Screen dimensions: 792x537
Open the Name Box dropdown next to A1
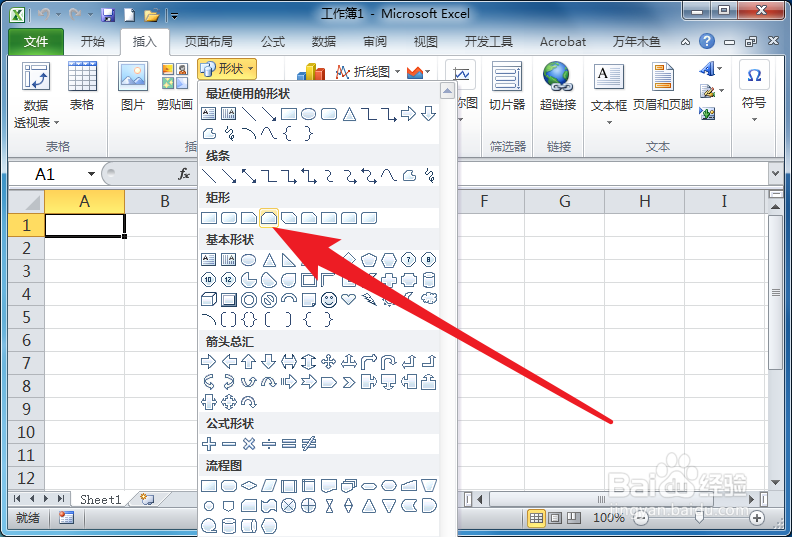click(x=91, y=174)
